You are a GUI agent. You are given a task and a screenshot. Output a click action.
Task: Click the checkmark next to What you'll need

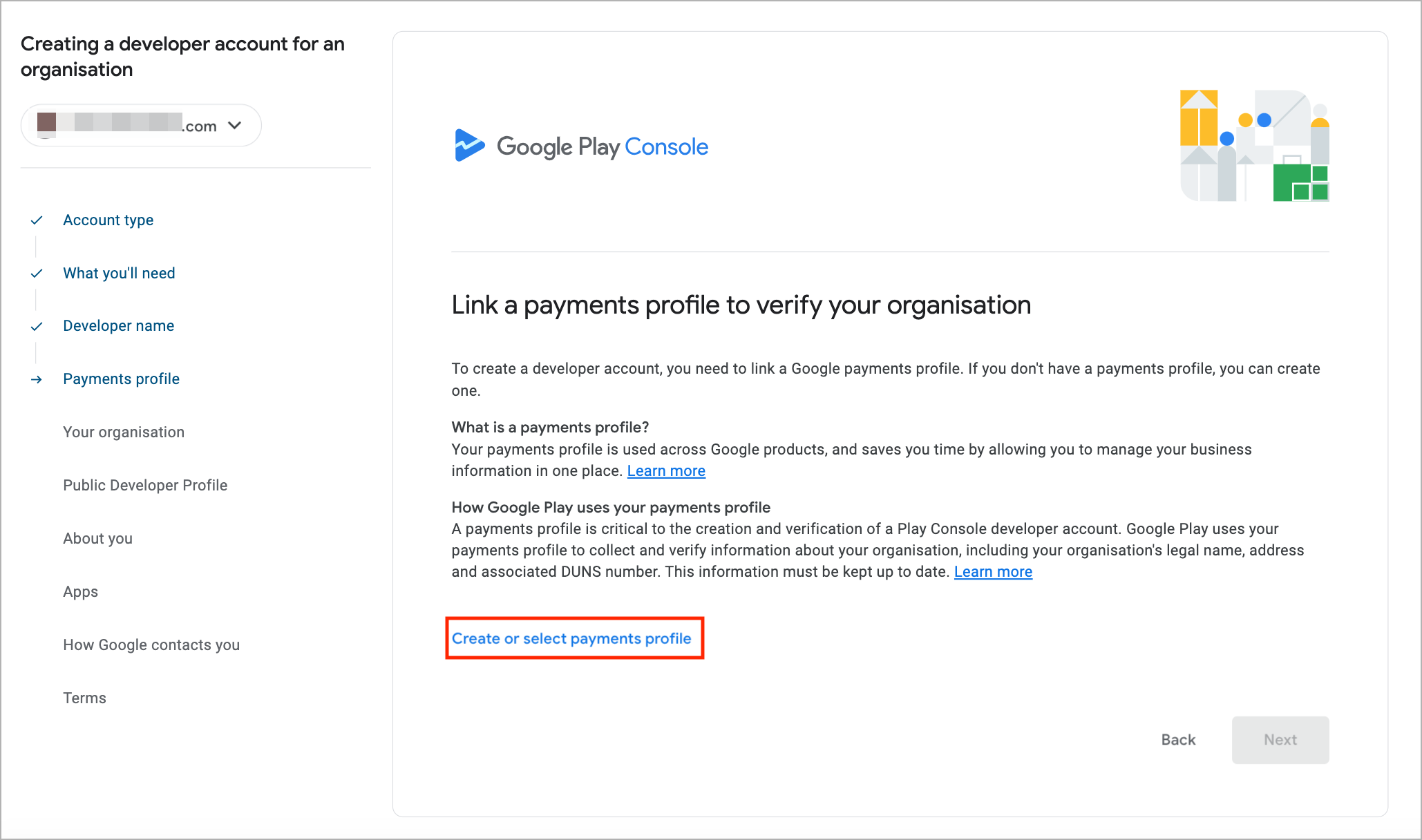tap(37, 274)
